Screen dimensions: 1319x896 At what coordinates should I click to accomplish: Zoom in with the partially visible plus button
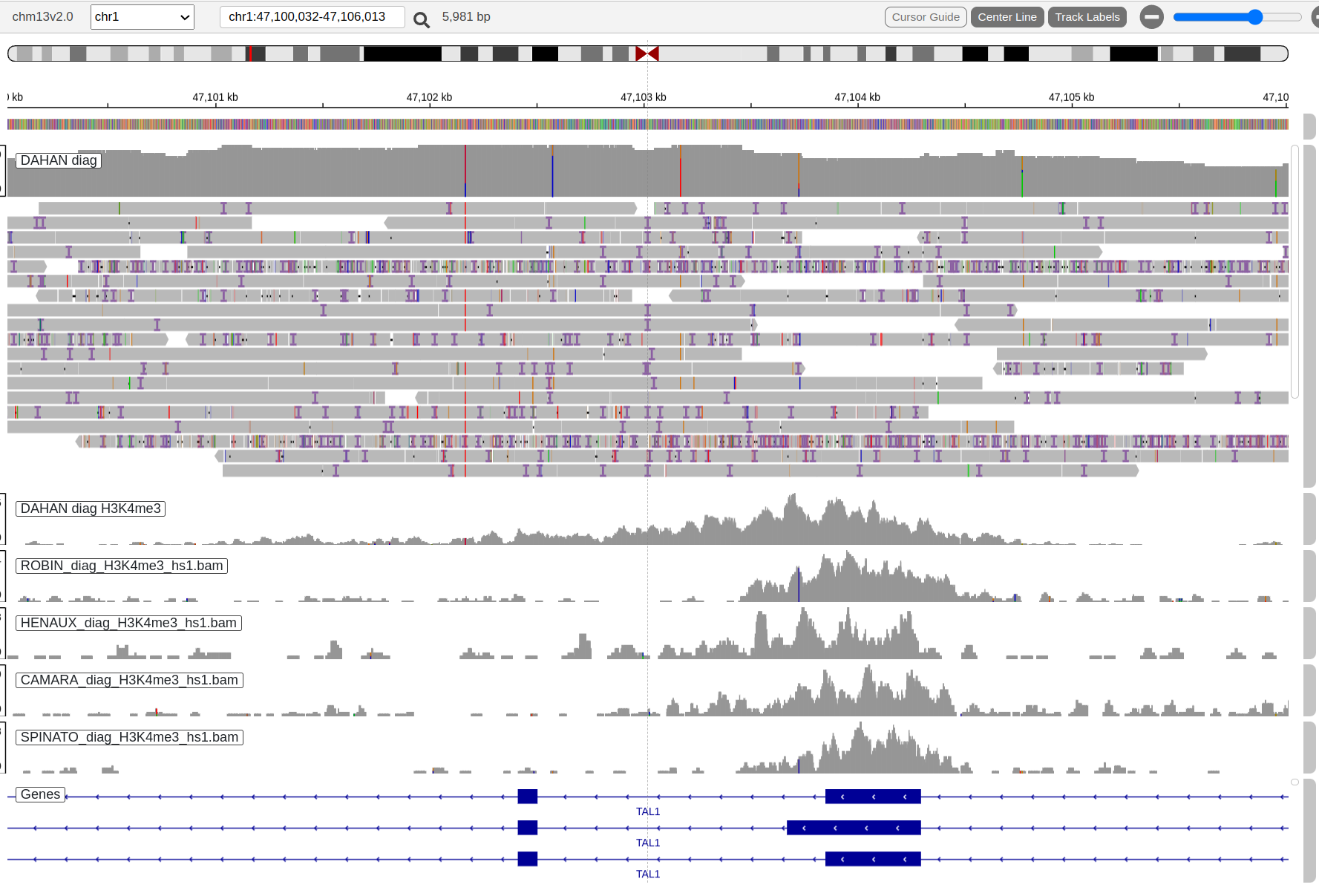[1315, 17]
